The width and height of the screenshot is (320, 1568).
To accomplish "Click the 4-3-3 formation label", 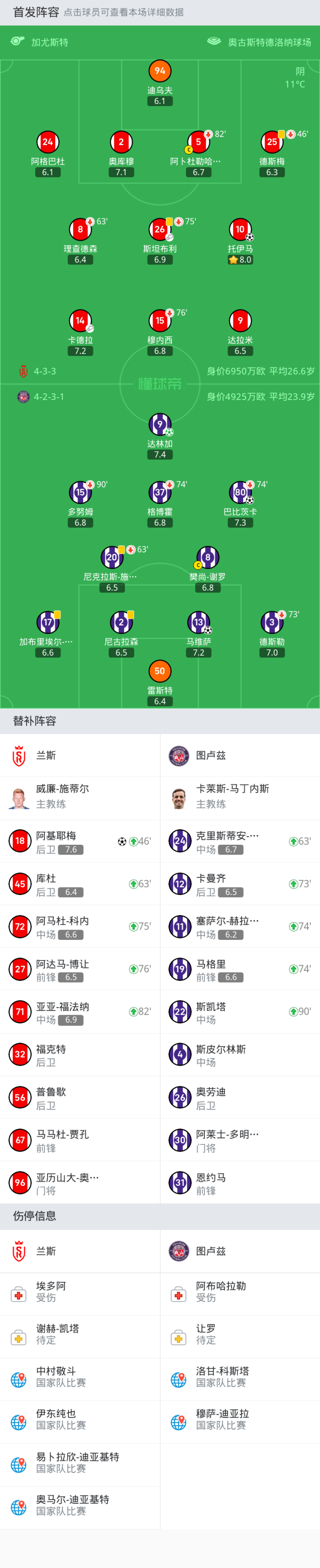I will click(x=44, y=371).
